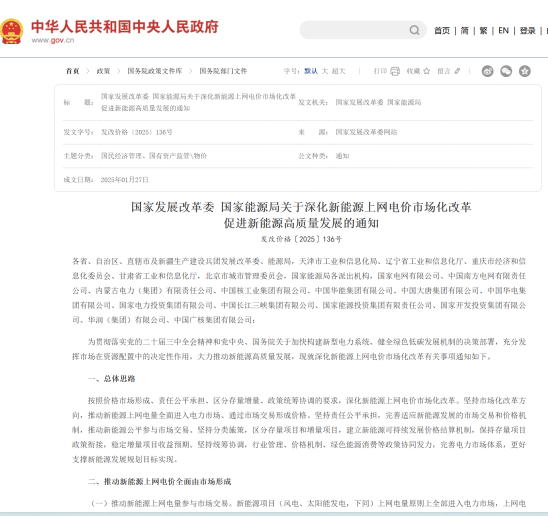Screen dimensions: 548x516
Task: Select 默认 font size option
Action: (311, 71)
